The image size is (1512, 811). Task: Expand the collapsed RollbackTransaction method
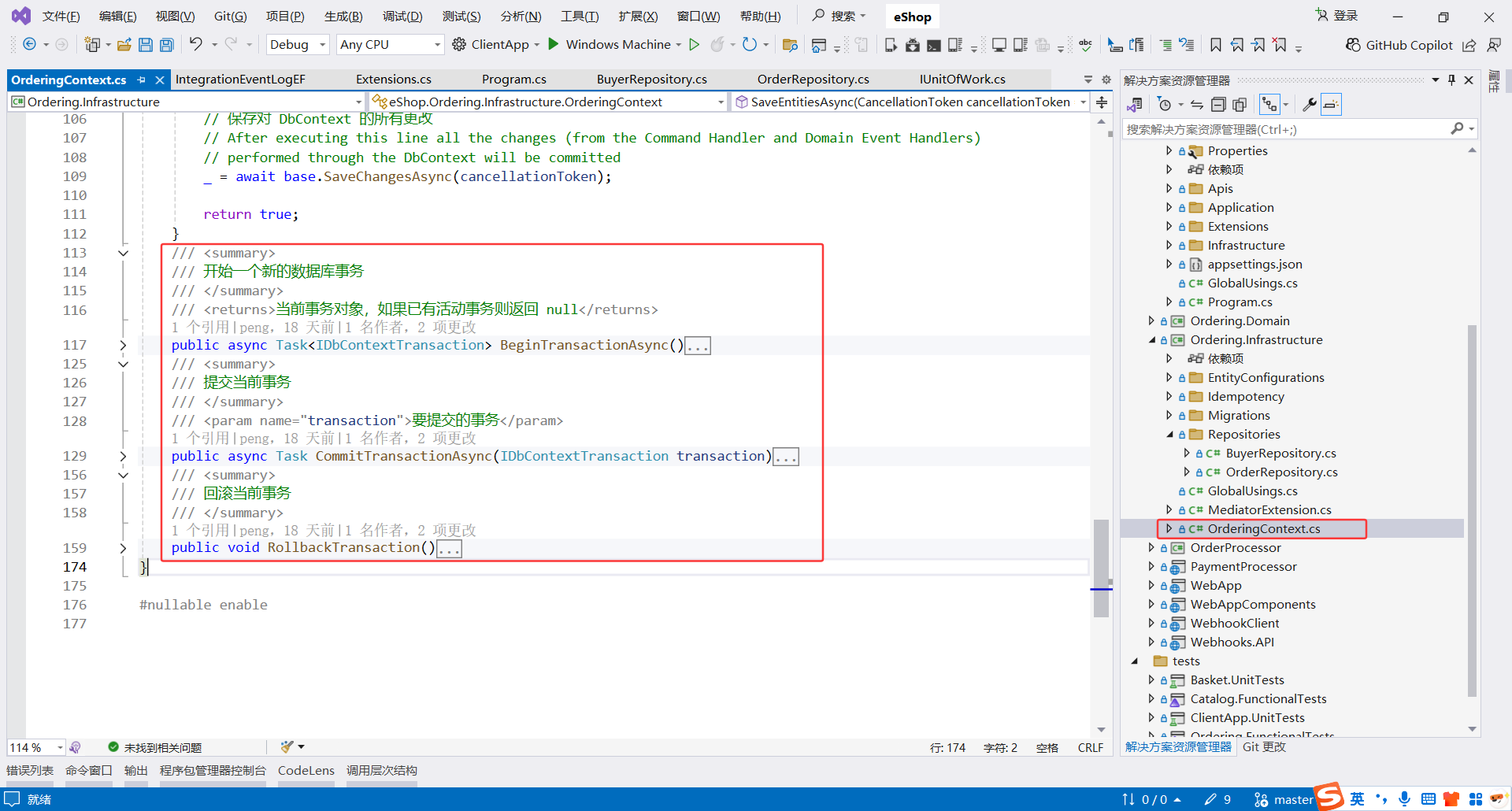[123, 548]
